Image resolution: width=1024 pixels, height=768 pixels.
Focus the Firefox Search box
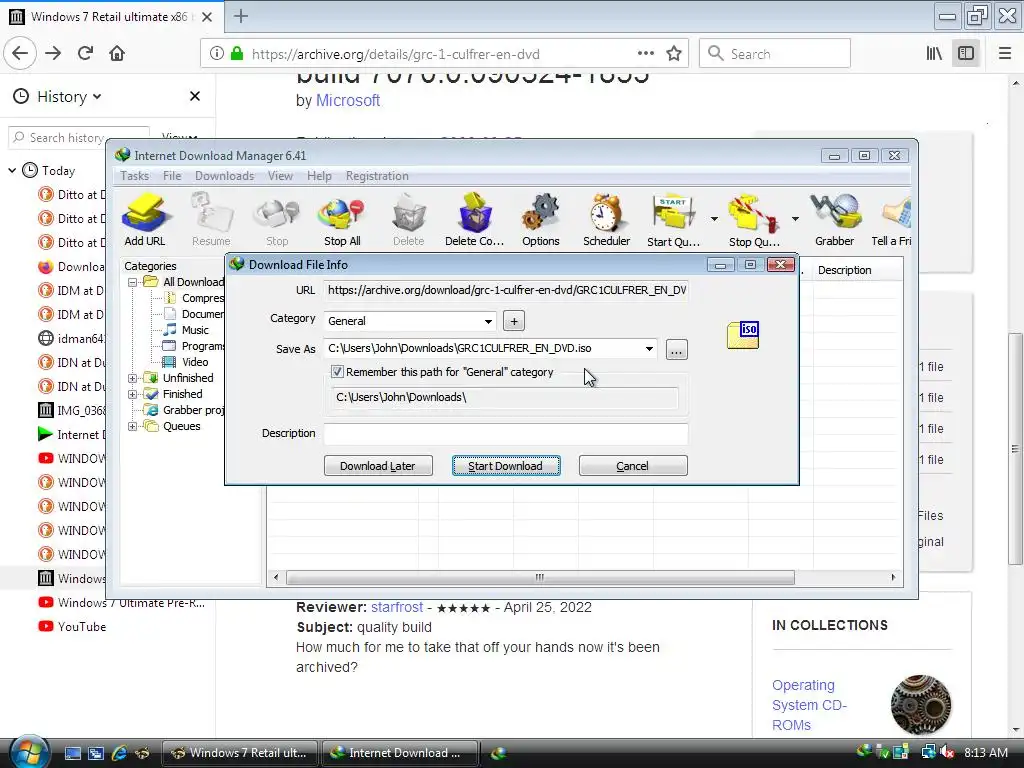(775, 54)
